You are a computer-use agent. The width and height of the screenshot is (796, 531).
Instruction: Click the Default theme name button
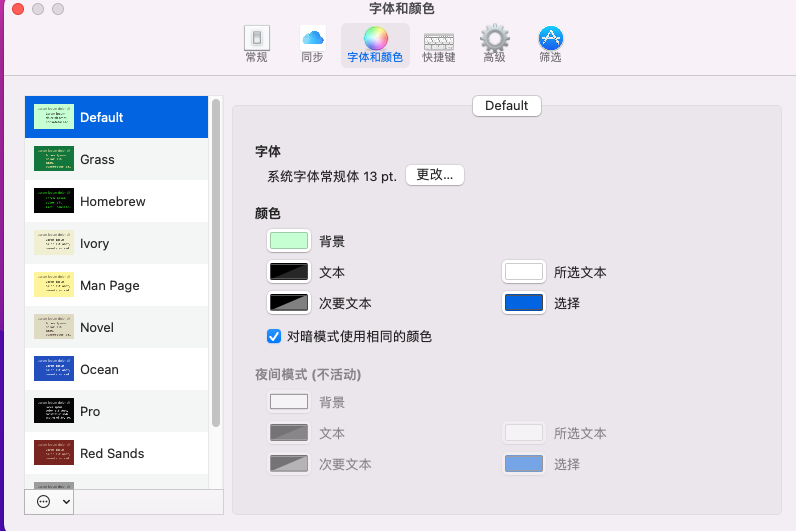point(506,106)
